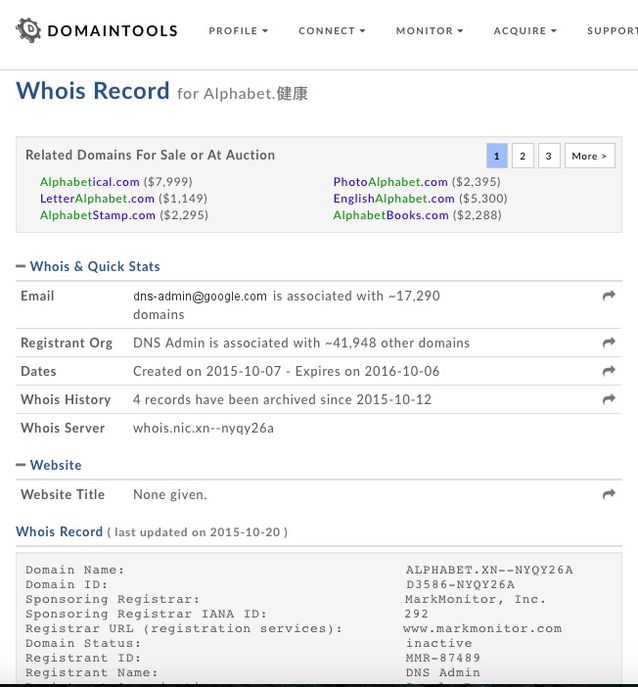The width and height of the screenshot is (638, 687).
Task: Click the More > button
Action: [x=589, y=156]
